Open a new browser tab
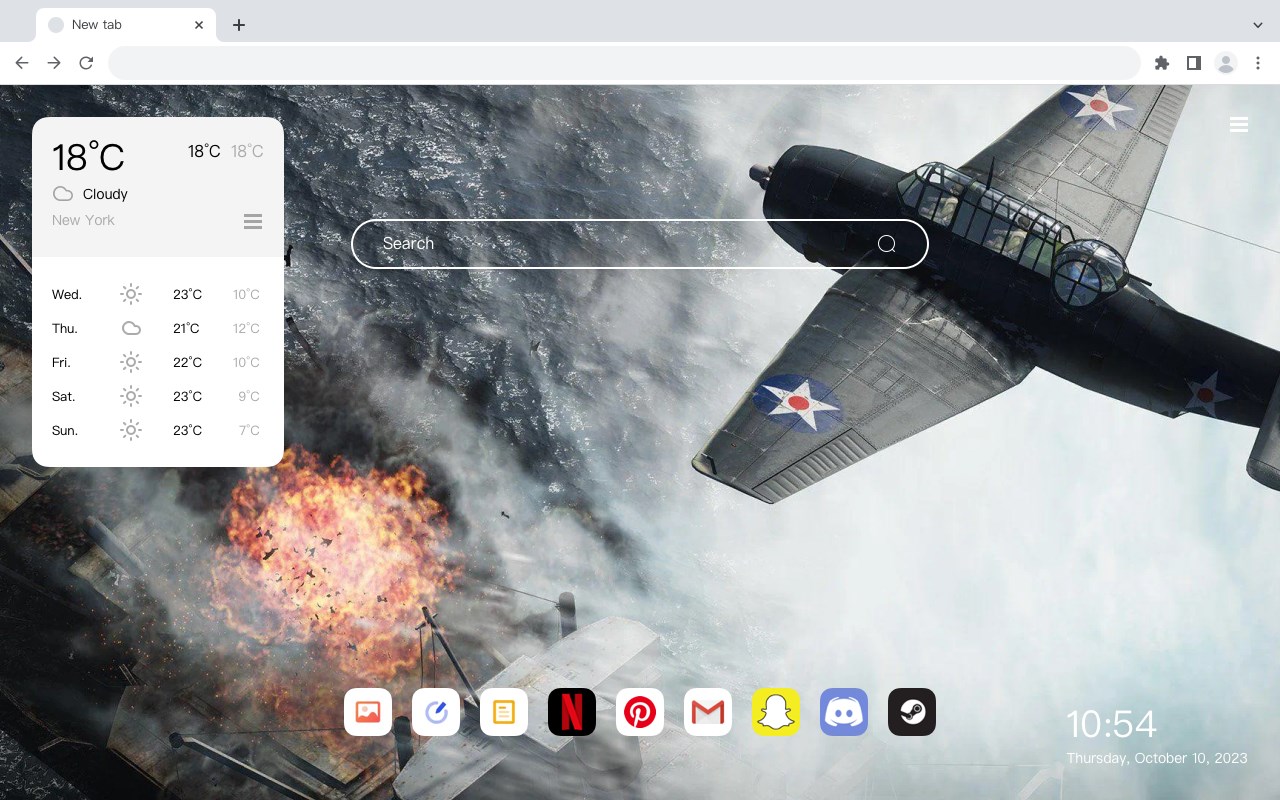1280x800 pixels. point(238,25)
